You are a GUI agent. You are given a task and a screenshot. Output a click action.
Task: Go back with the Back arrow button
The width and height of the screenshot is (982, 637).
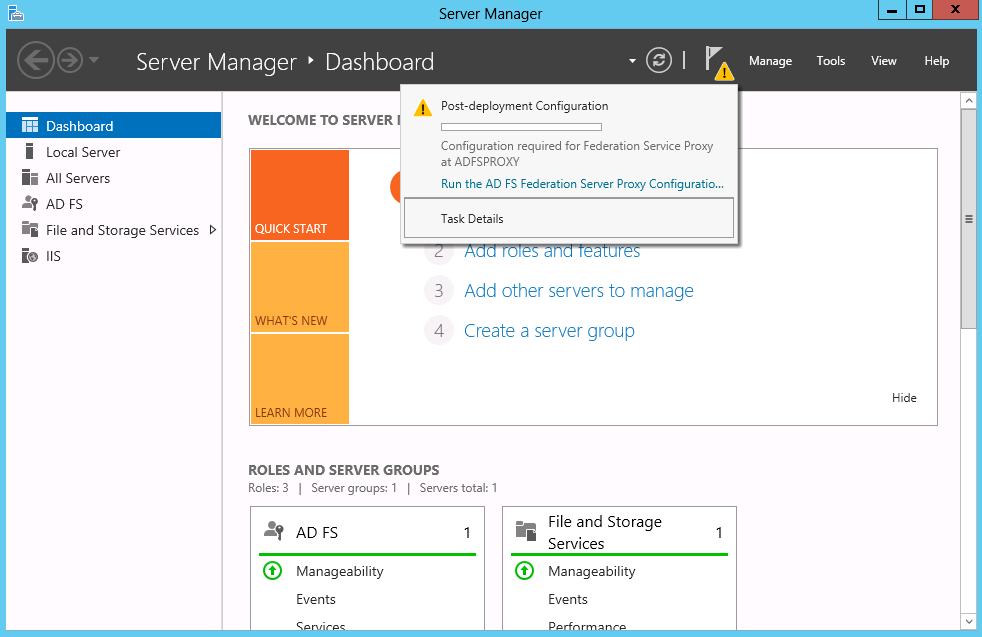pos(36,60)
